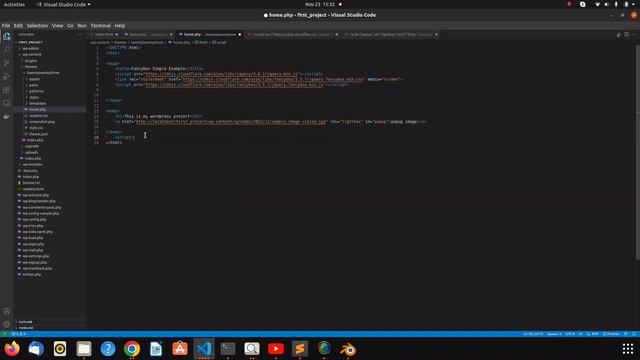Click the green remote window status icon

(x=4, y=334)
